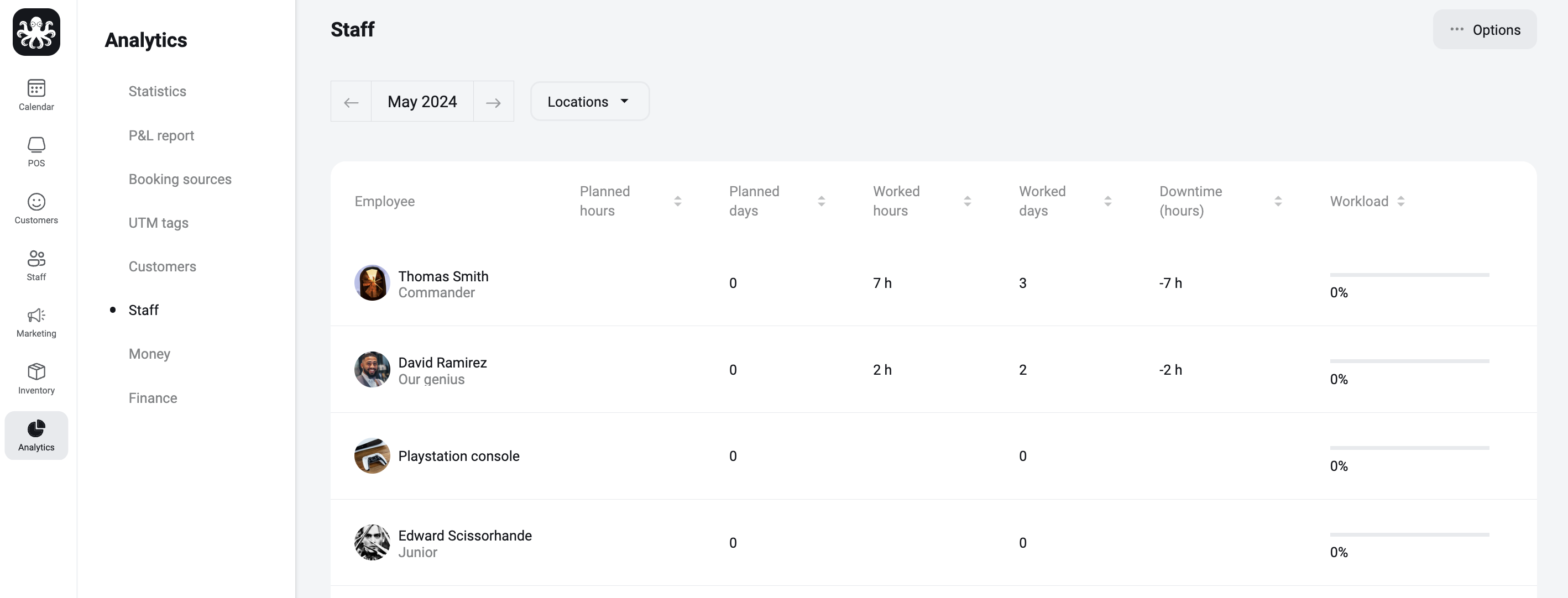Open Staff in the left icon bar
Image resolution: width=1568 pixels, height=598 pixels.
click(36, 265)
